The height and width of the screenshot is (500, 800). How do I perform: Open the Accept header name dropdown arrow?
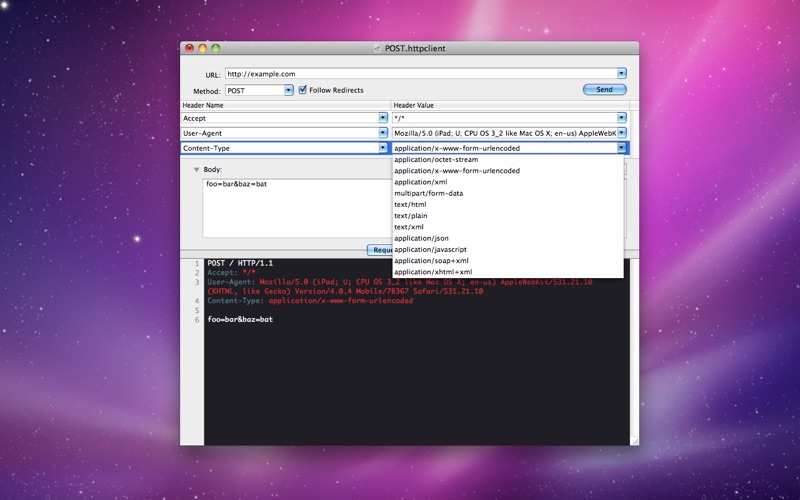(383, 118)
